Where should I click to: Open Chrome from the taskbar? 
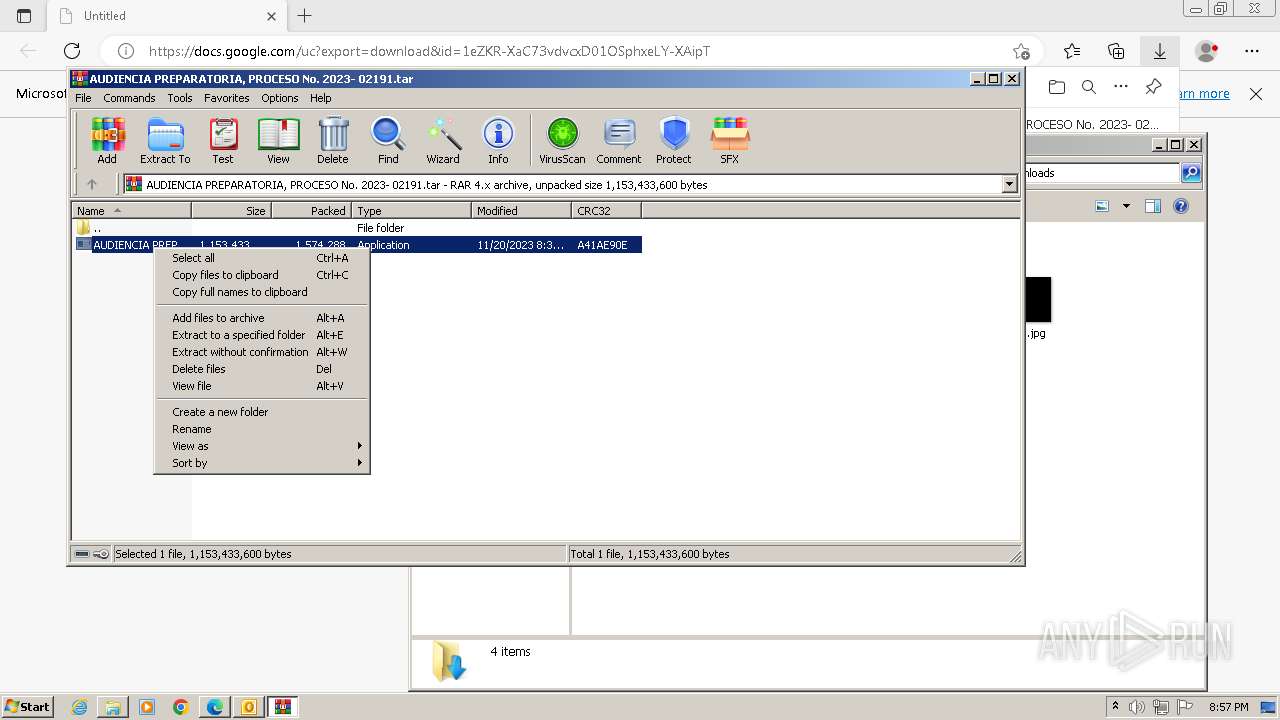(181, 707)
